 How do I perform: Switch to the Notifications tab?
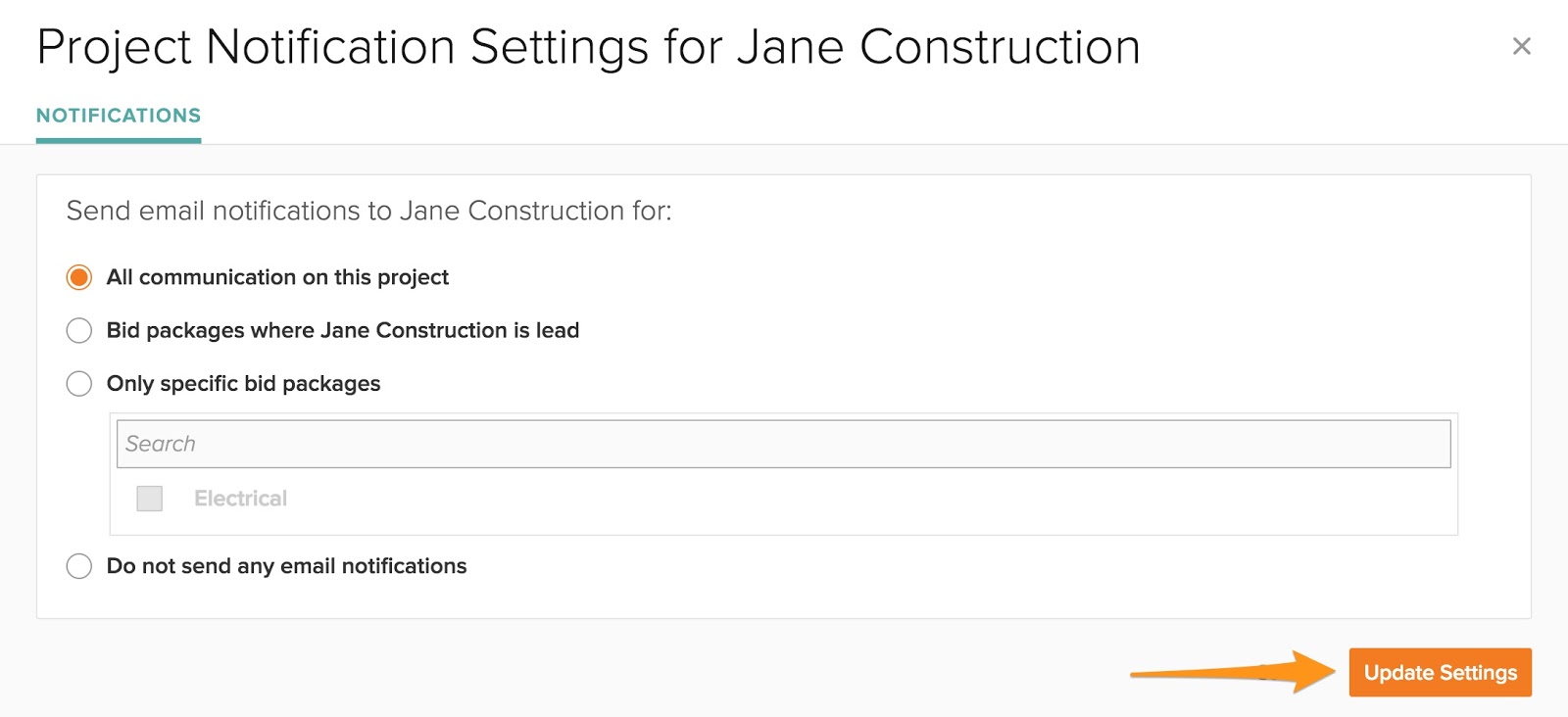(119, 116)
